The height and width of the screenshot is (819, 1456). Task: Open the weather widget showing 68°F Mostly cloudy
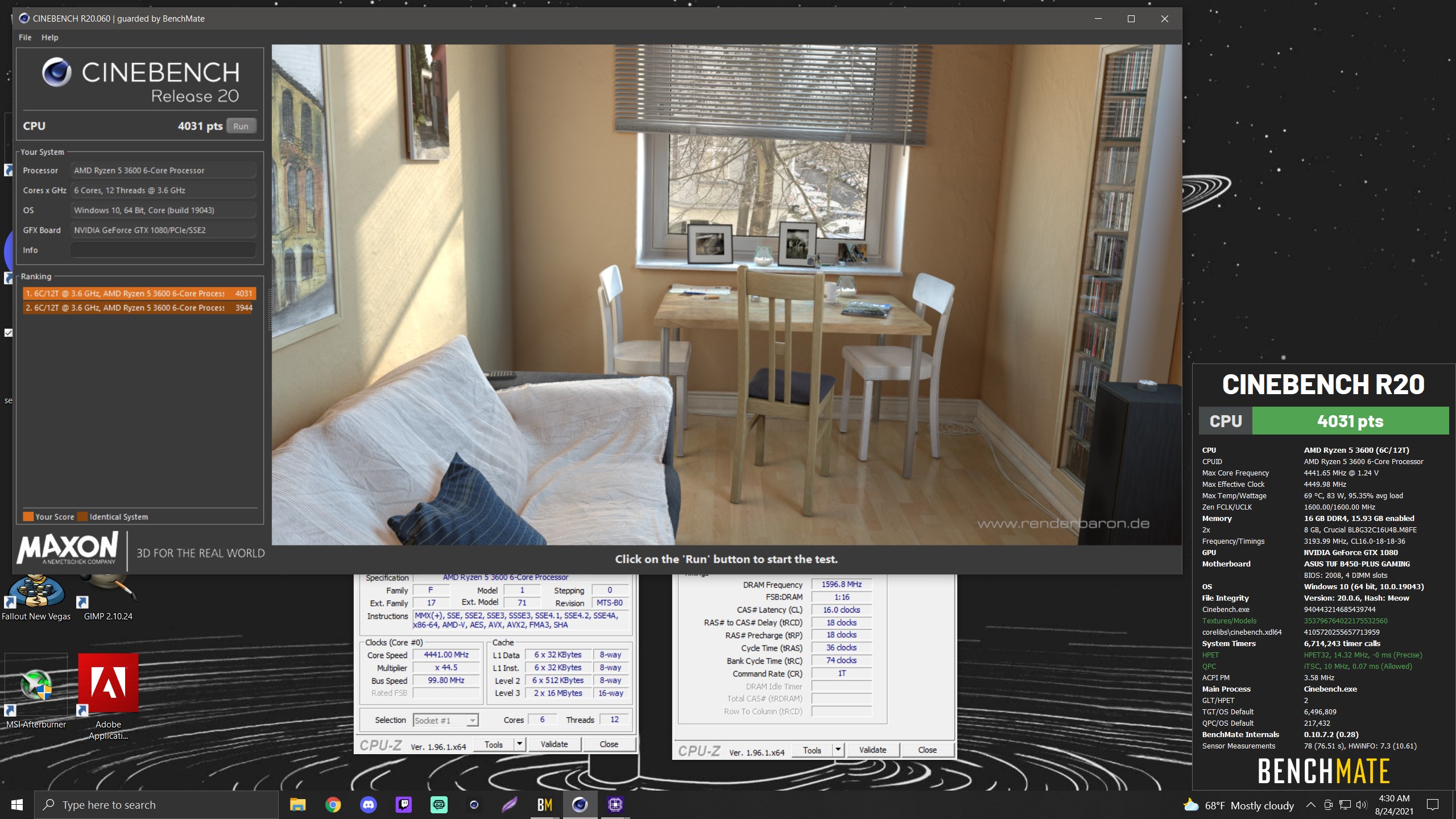[1239, 805]
